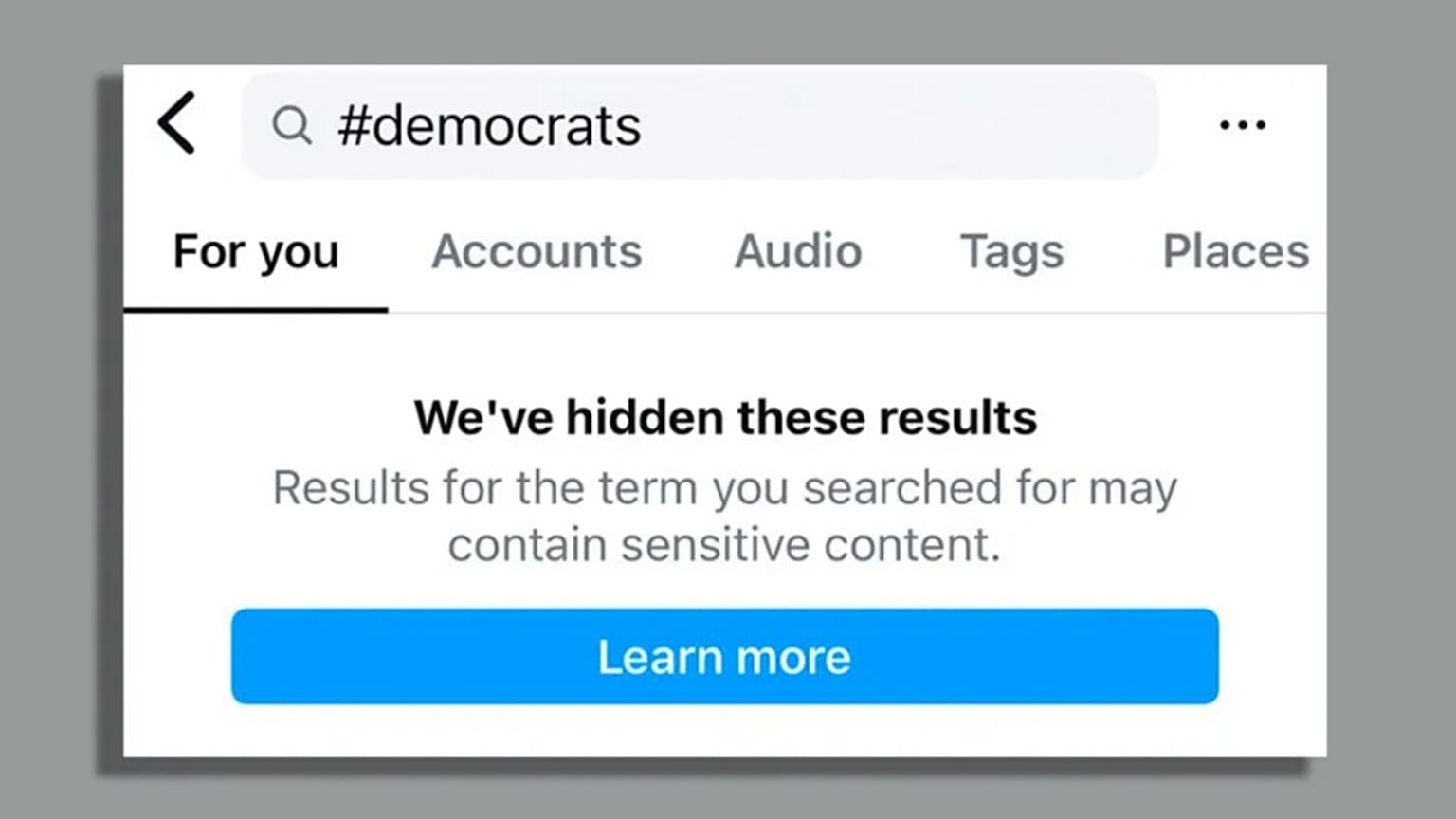Show the Places tab
The width and height of the screenshot is (1456, 819).
tap(1236, 252)
